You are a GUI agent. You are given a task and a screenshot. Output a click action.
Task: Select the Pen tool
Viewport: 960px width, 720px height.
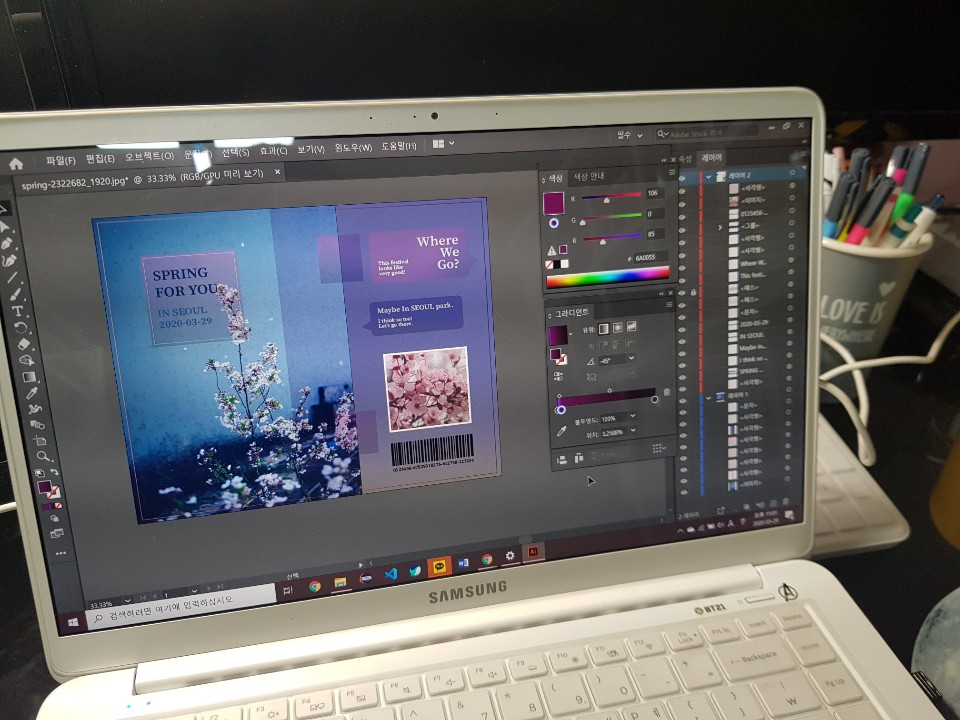pyautogui.click(x=7, y=244)
